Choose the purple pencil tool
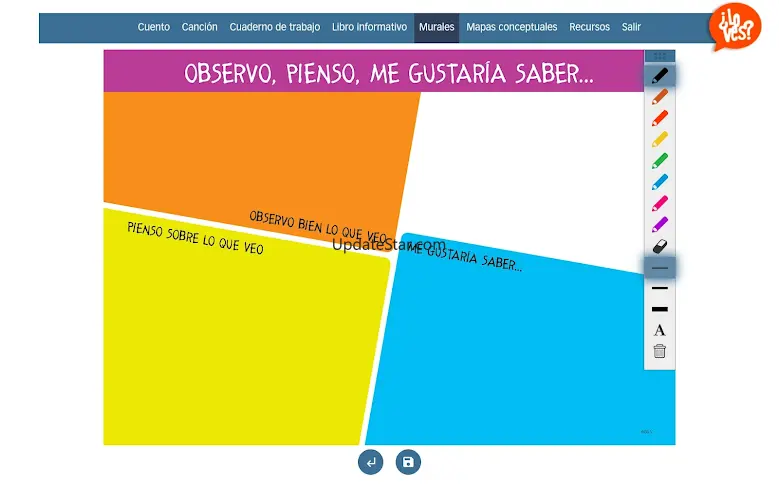 click(x=659, y=225)
